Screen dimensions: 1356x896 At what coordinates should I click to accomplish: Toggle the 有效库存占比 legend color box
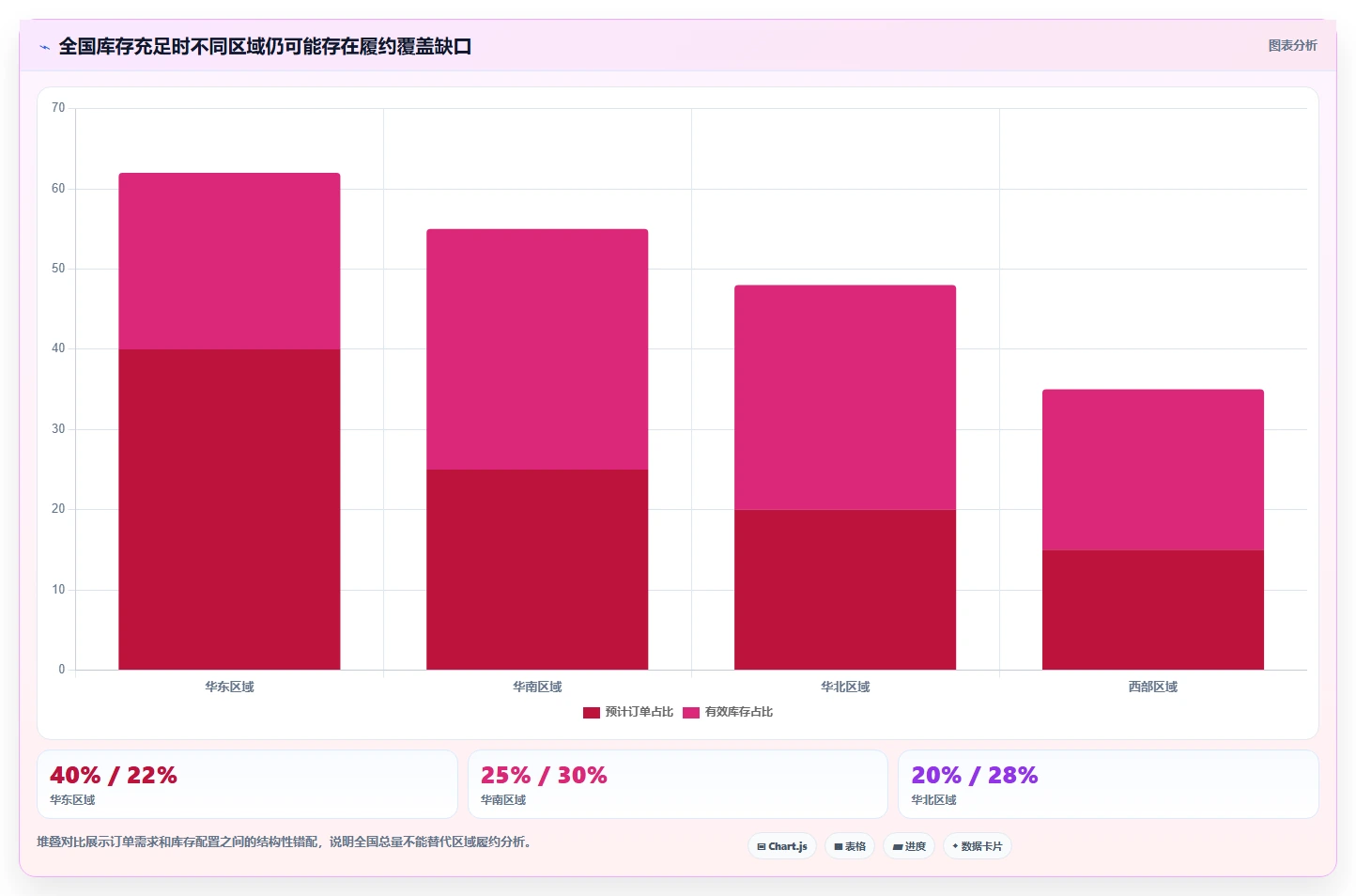pos(691,713)
